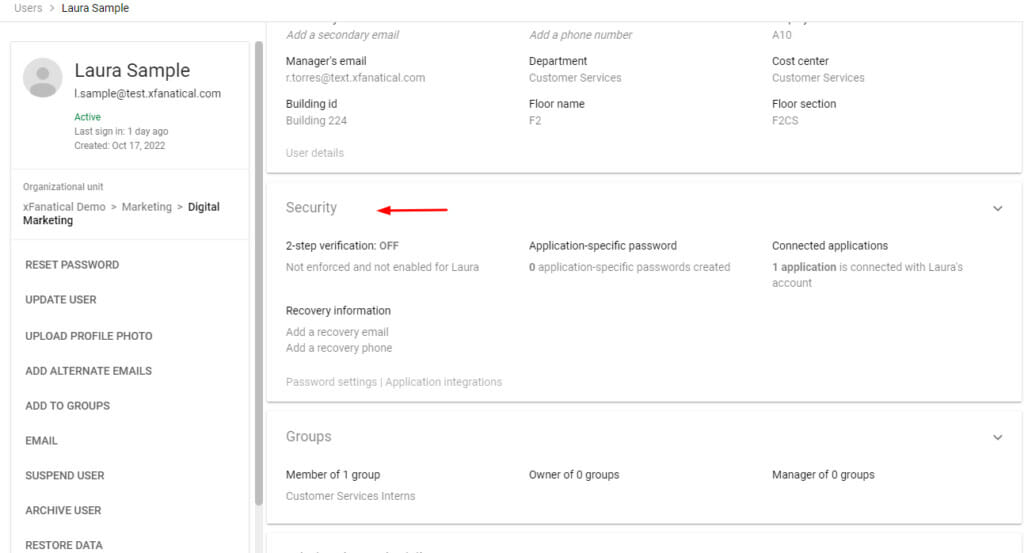The image size is (1024, 553).
Task: Click Recovery information heading
Action: [338, 311]
